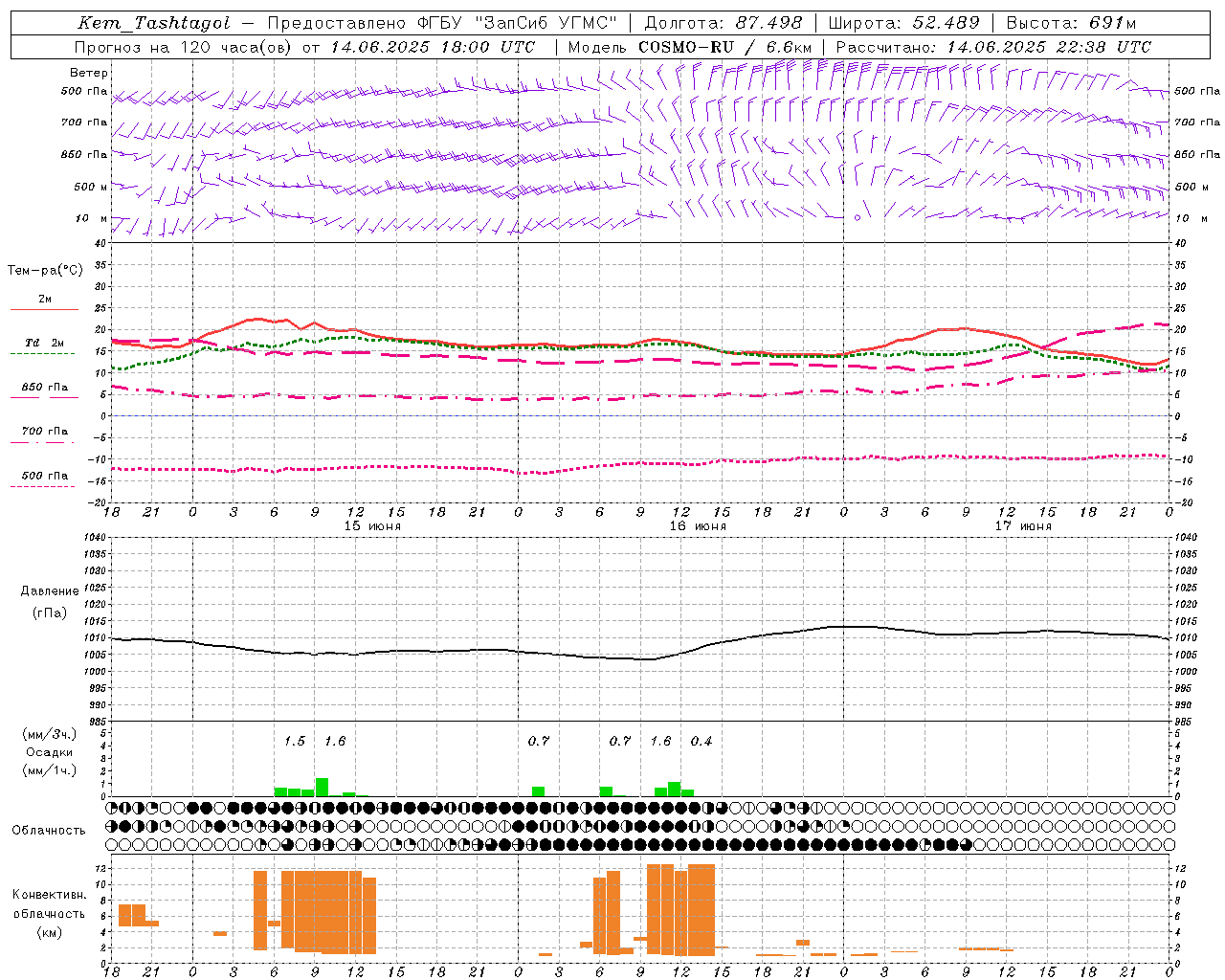The image size is (1225, 980).
Task: Select the Модель COSMO-RU / 6.6км label
Action: tap(690, 47)
